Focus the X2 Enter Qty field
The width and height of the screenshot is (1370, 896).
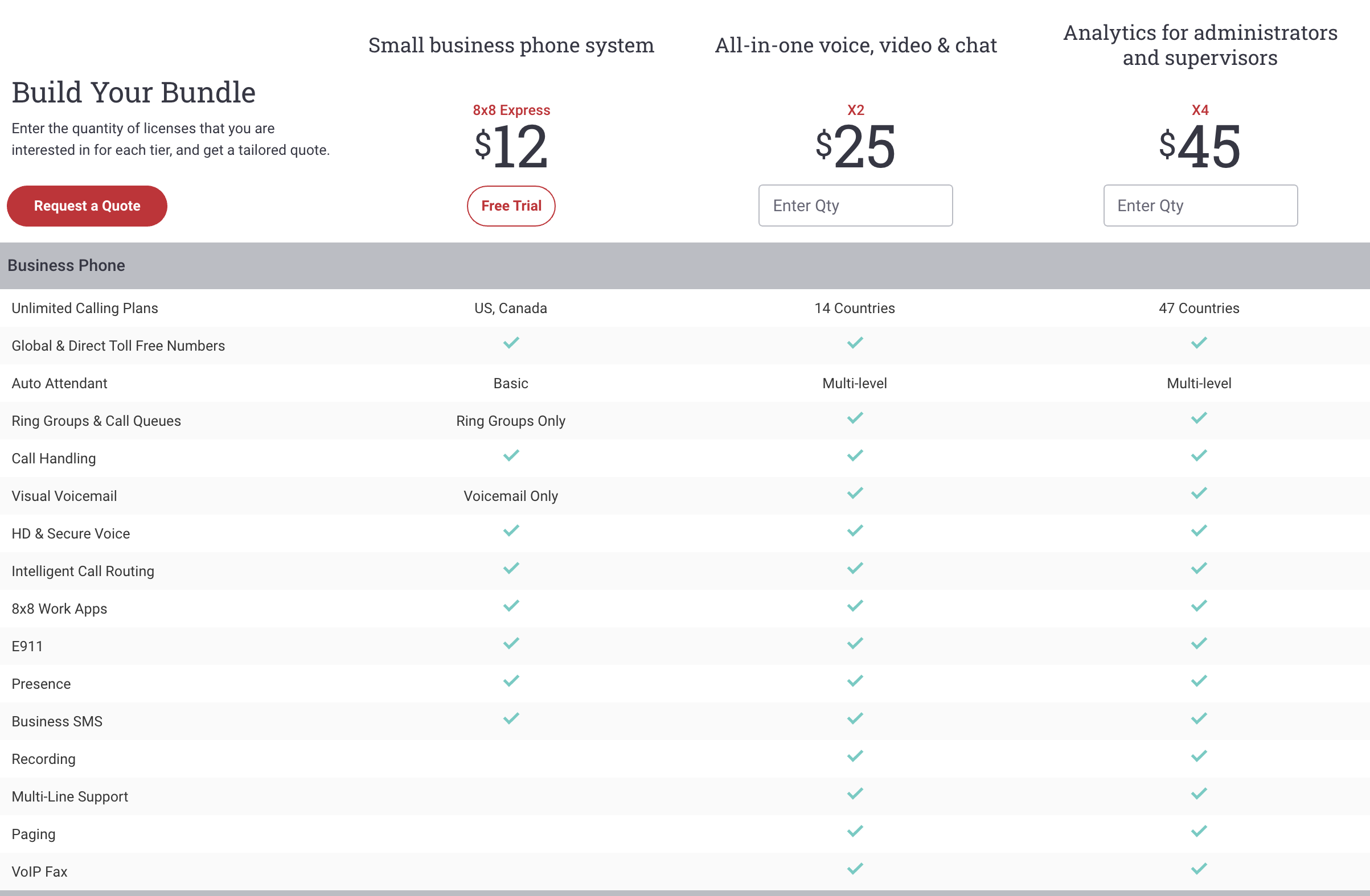855,205
